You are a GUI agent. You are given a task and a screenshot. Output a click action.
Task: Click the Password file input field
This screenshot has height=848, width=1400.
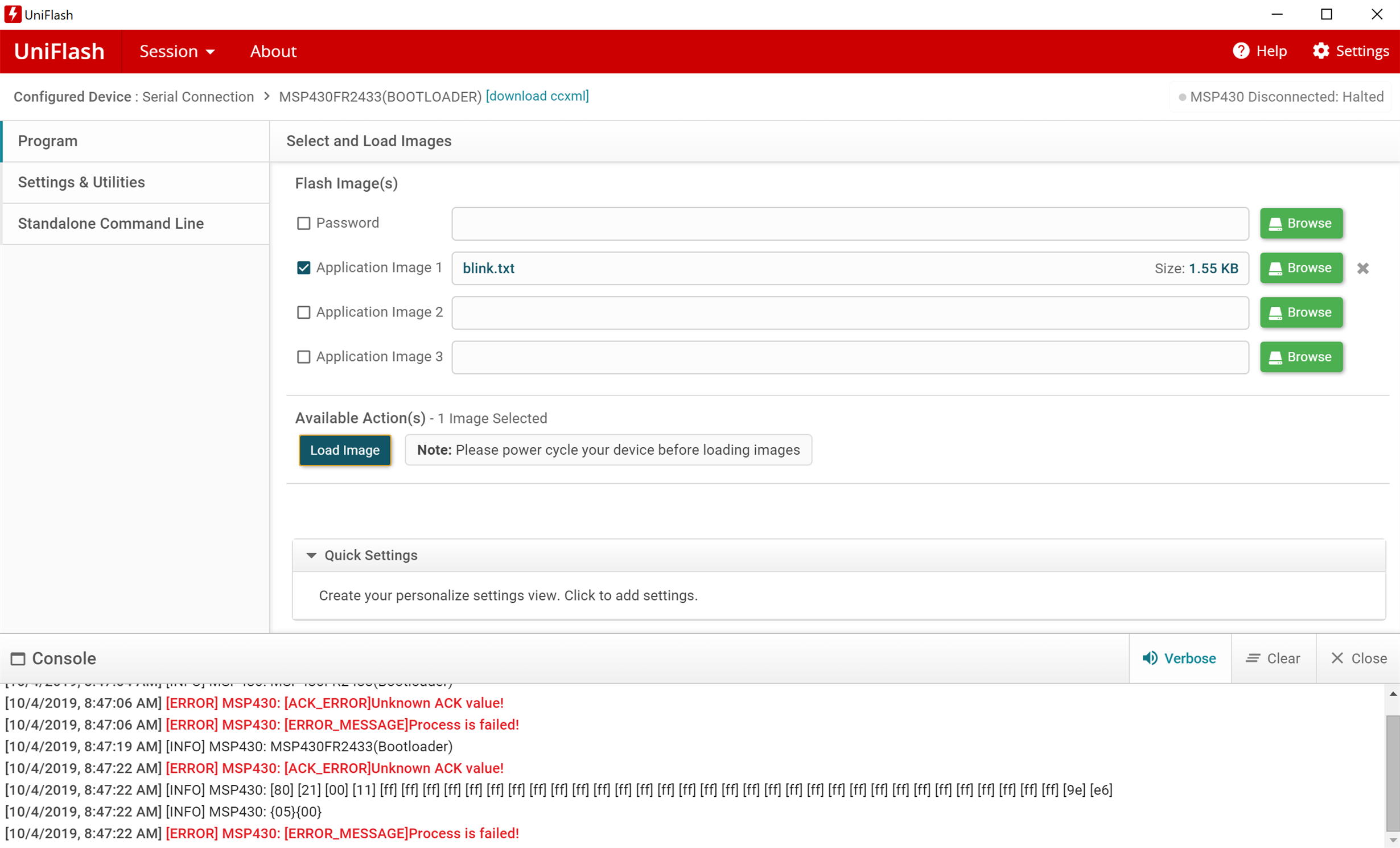pos(850,224)
